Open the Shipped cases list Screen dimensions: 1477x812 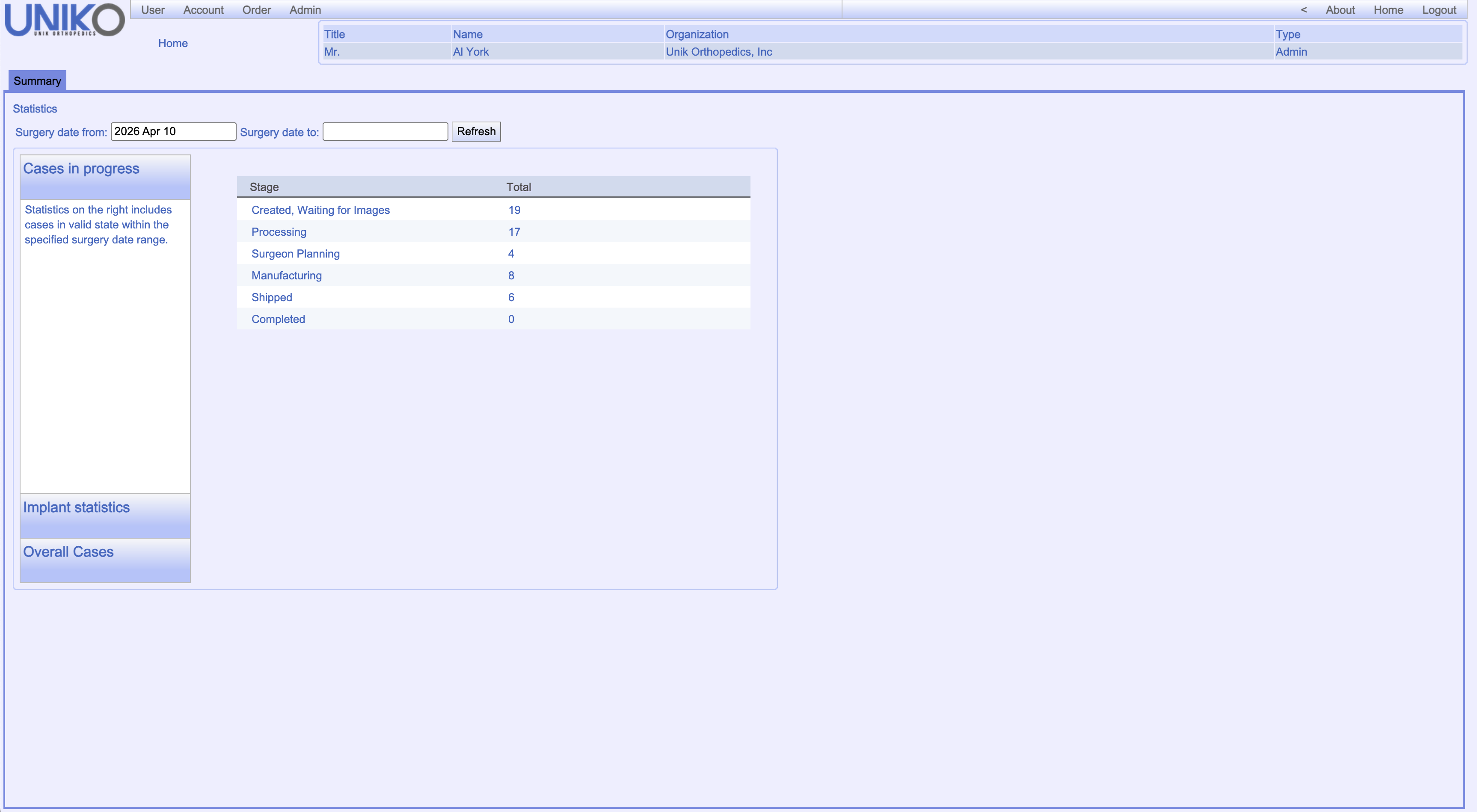271,297
